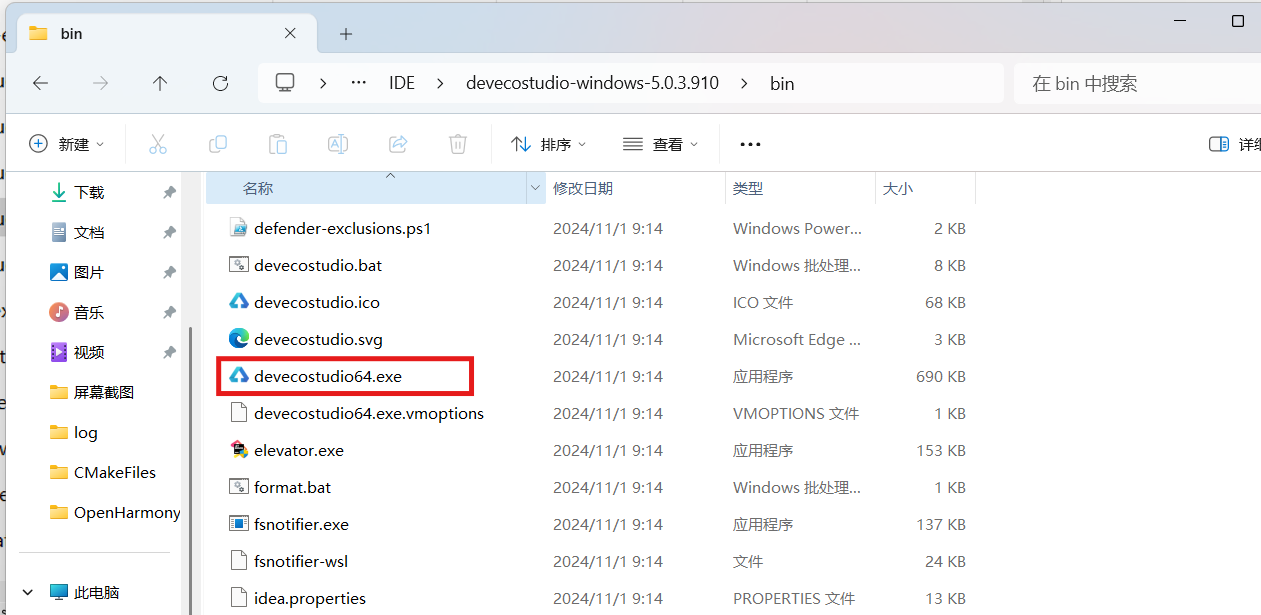This screenshot has height=615, width=1261.
Task: Close the bin tab
Action: (x=290, y=33)
